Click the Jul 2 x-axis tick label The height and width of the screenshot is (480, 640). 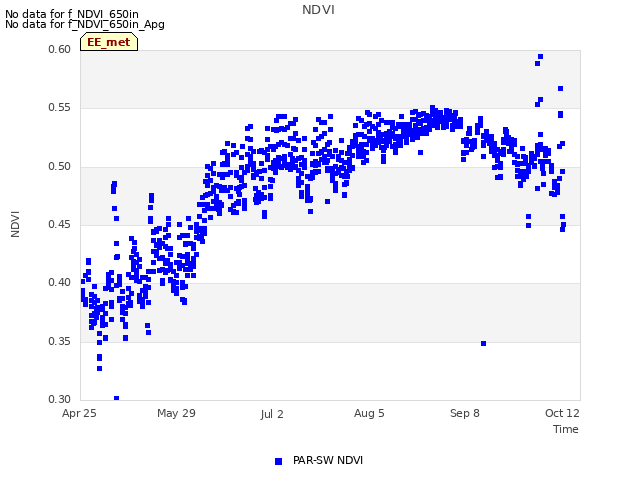[272, 414]
